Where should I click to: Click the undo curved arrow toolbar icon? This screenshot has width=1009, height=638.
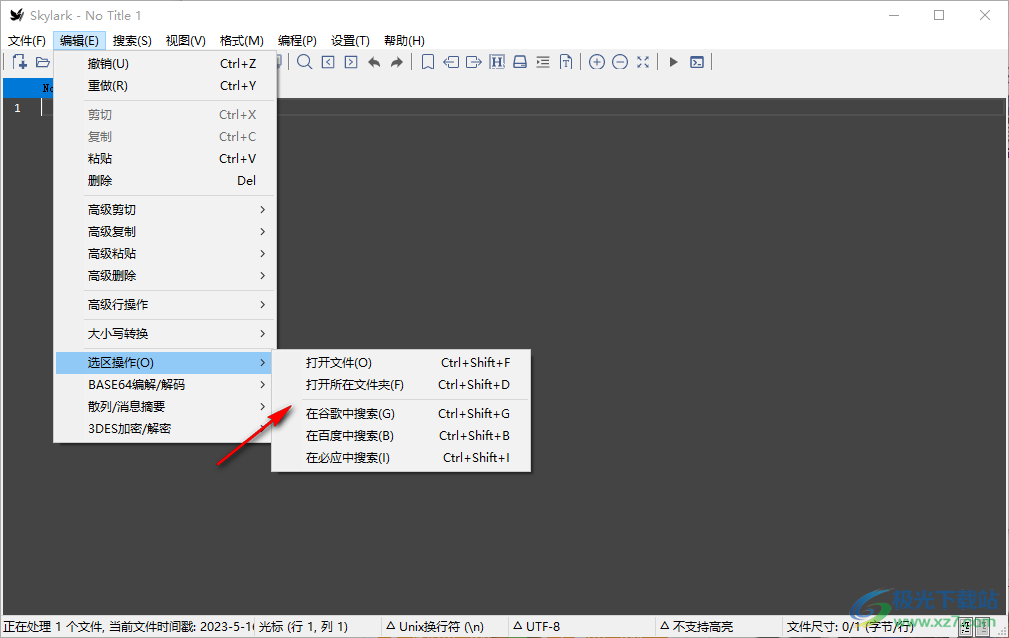tap(374, 62)
